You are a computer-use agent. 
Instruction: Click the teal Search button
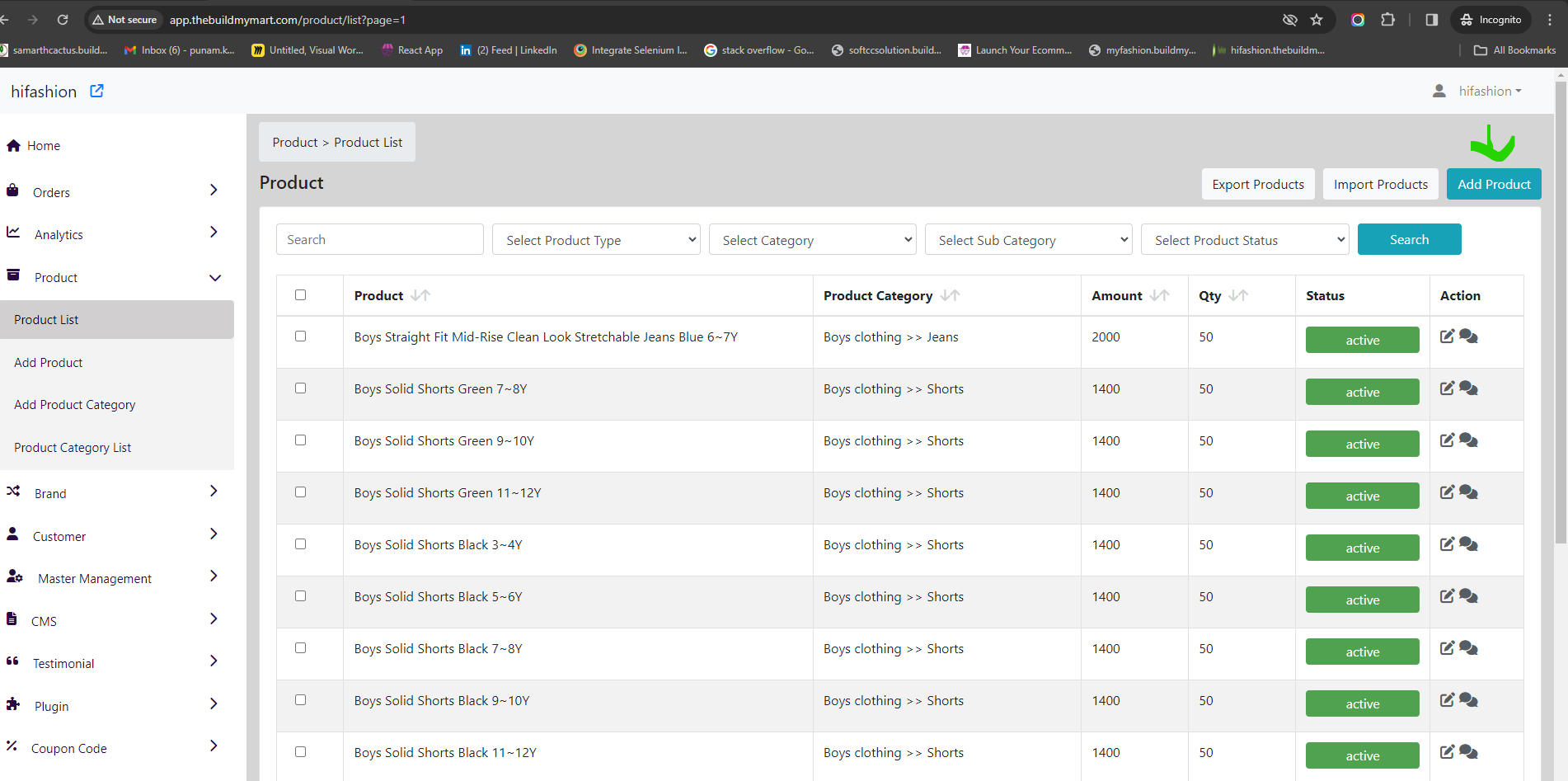pyautogui.click(x=1409, y=239)
